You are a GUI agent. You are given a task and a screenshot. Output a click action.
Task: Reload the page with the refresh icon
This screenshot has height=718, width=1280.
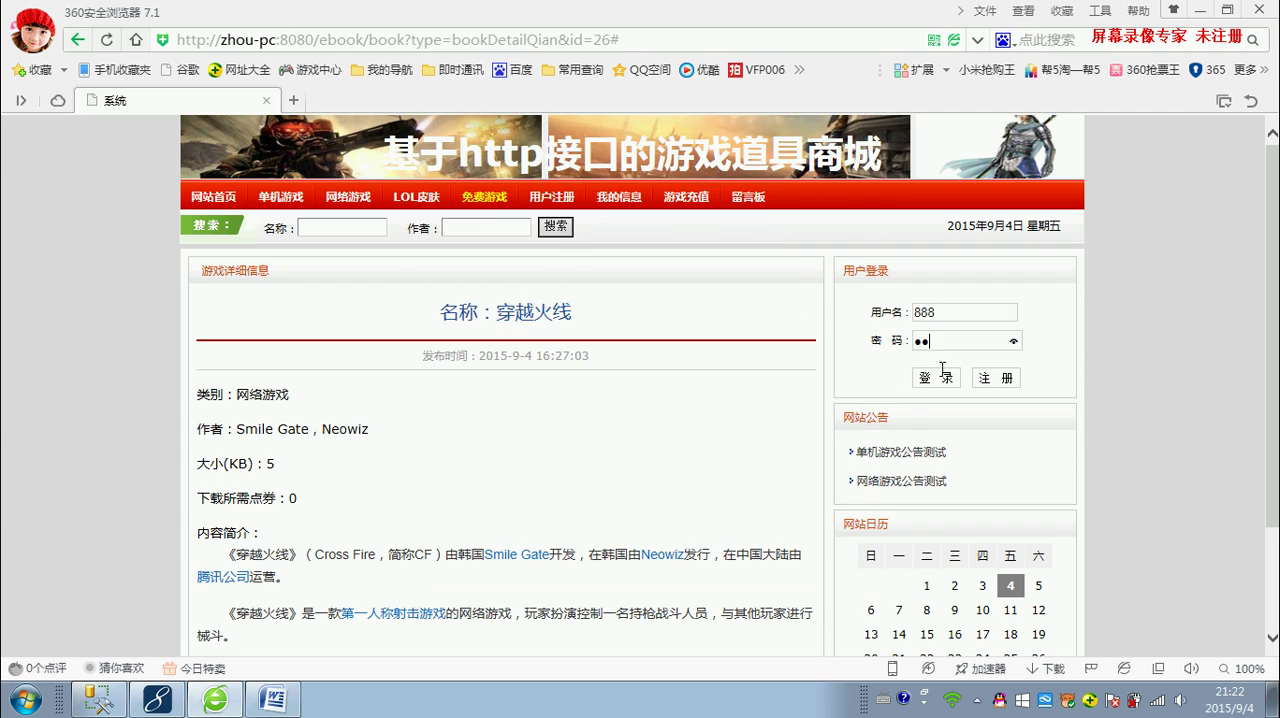point(107,40)
